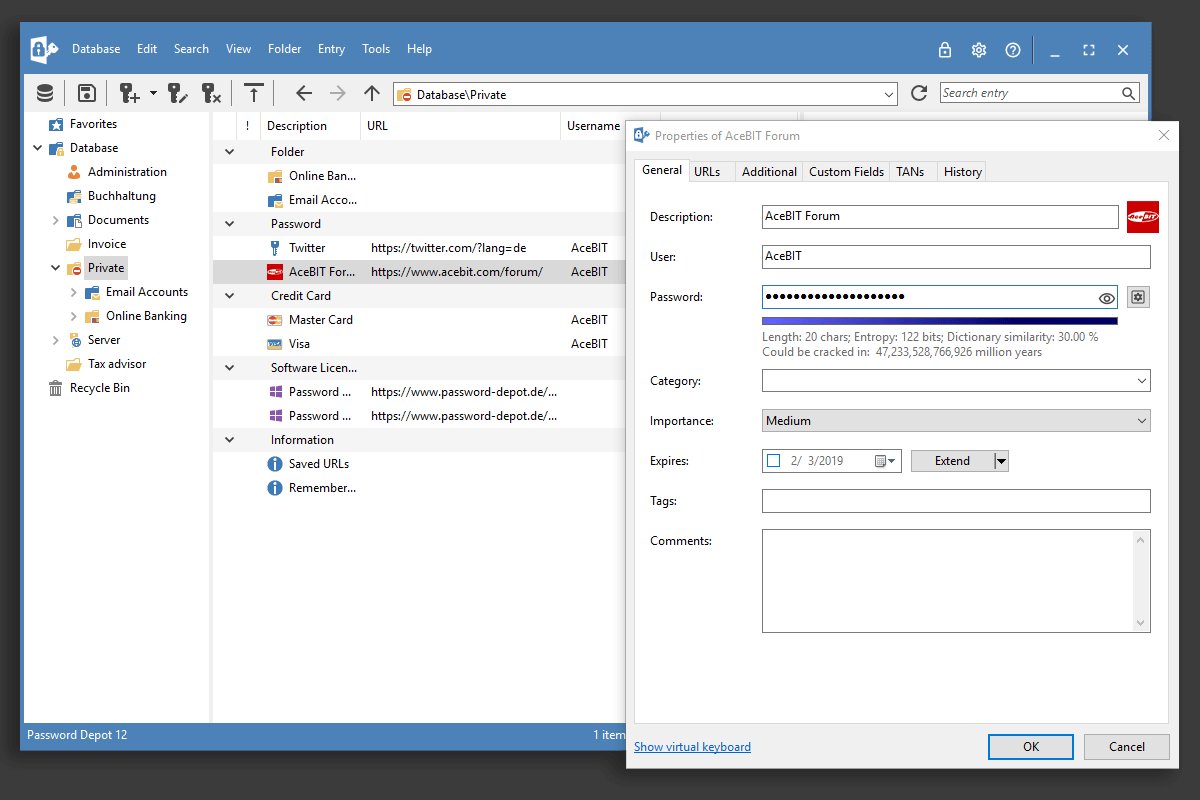Click the Saved URLs info icon
The height and width of the screenshot is (800, 1200).
(275, 464)
